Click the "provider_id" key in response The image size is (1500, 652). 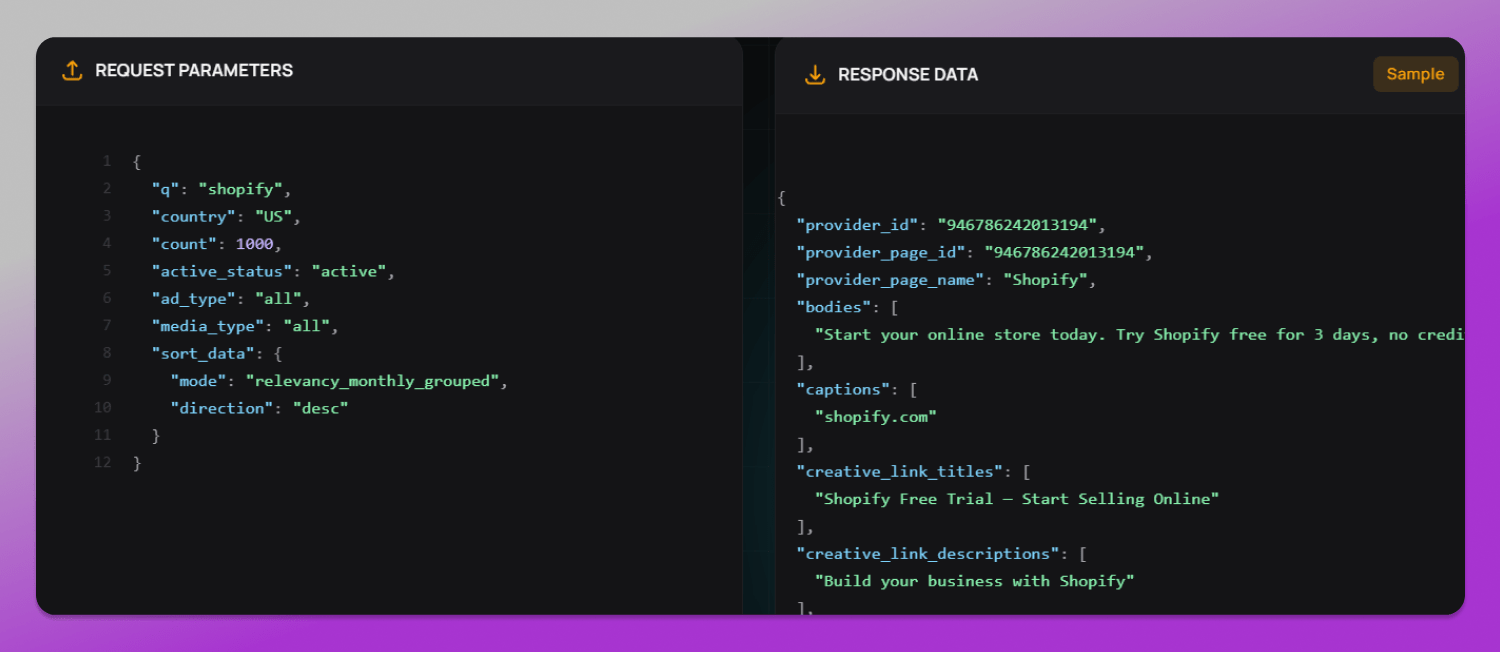coord(857,225)
